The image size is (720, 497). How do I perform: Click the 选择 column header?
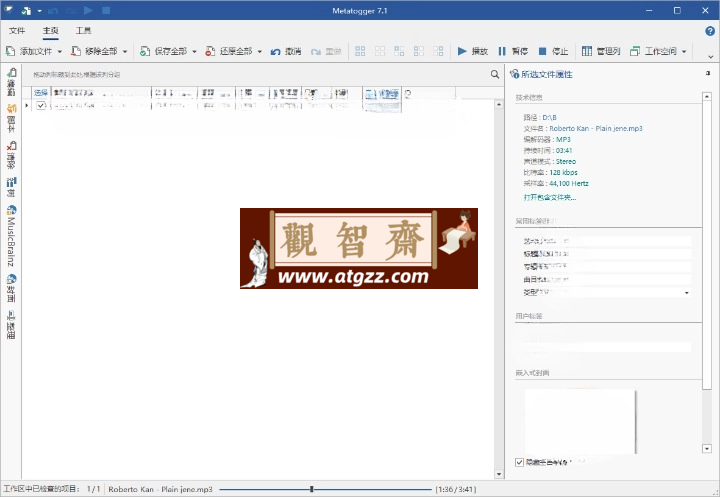coord(41,93)
